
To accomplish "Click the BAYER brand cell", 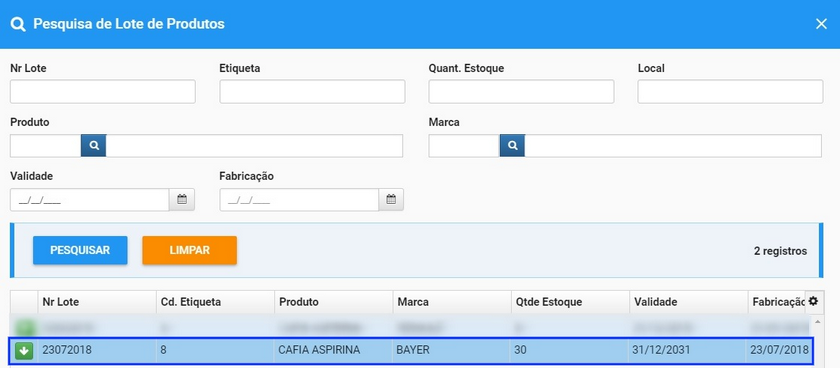I will (x=452, y=350).
